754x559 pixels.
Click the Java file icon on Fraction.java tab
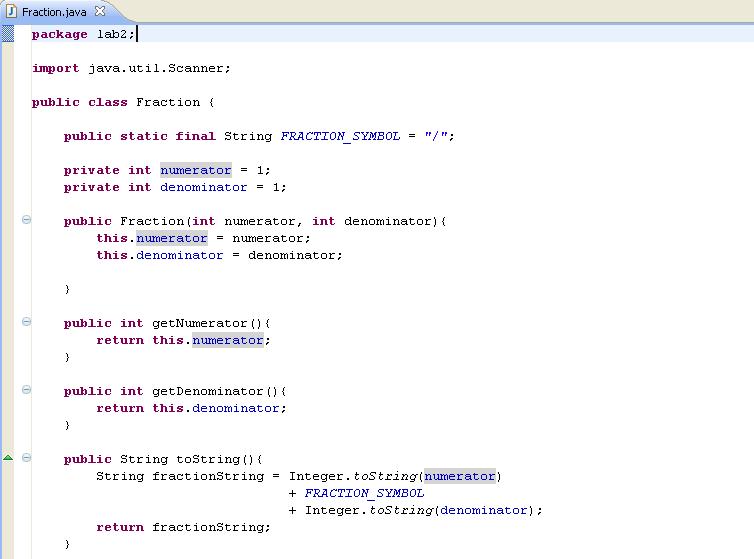coord(11,12)
